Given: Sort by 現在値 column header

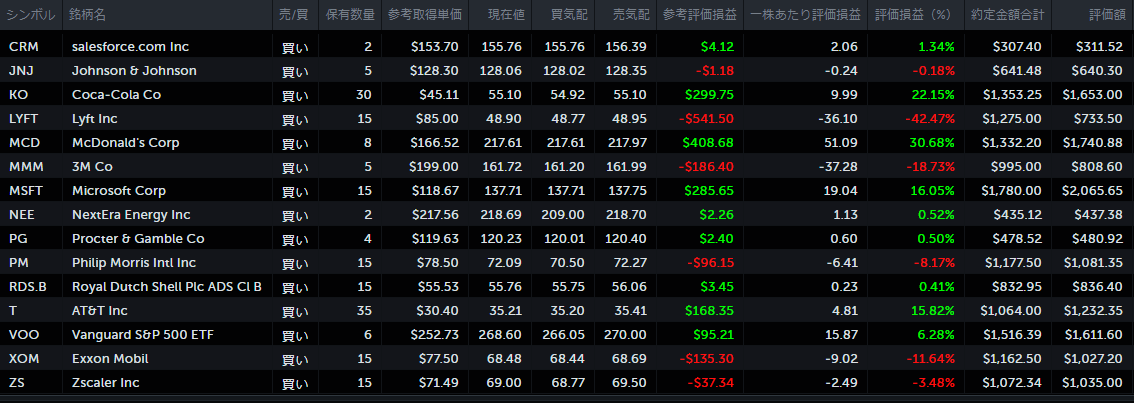Looking at the screenshot, I should click(505, 14).
